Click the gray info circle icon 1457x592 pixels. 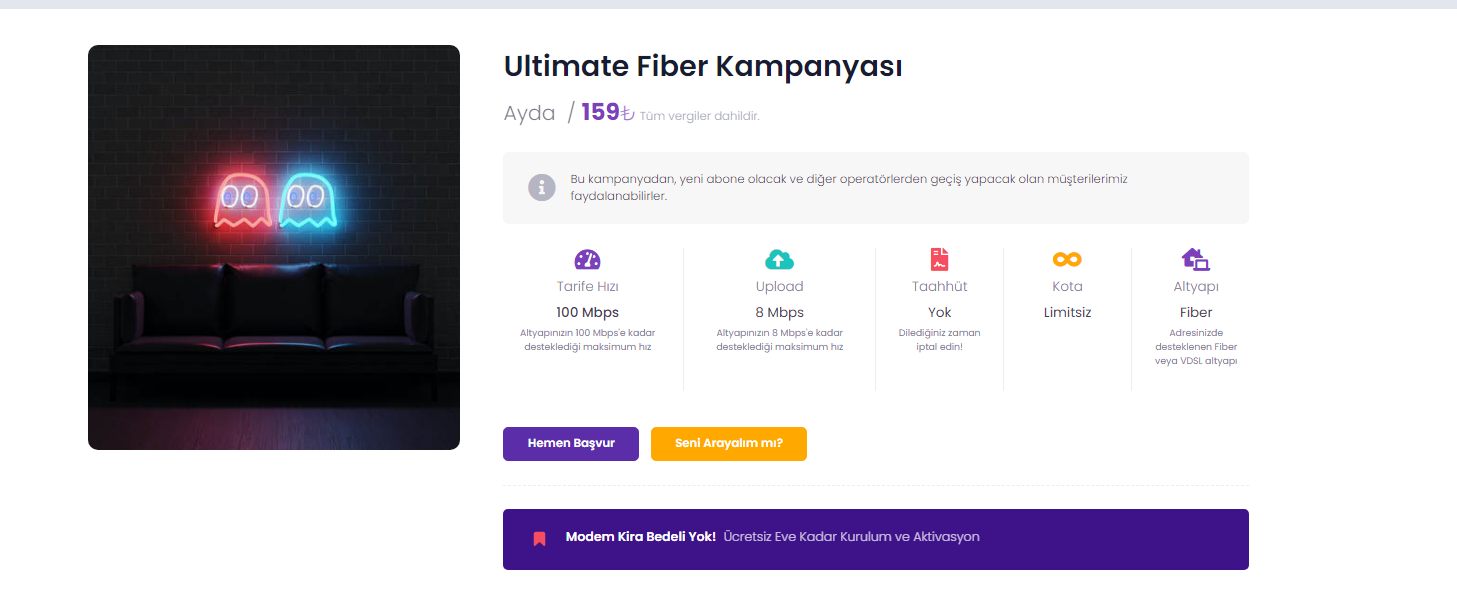541,187
